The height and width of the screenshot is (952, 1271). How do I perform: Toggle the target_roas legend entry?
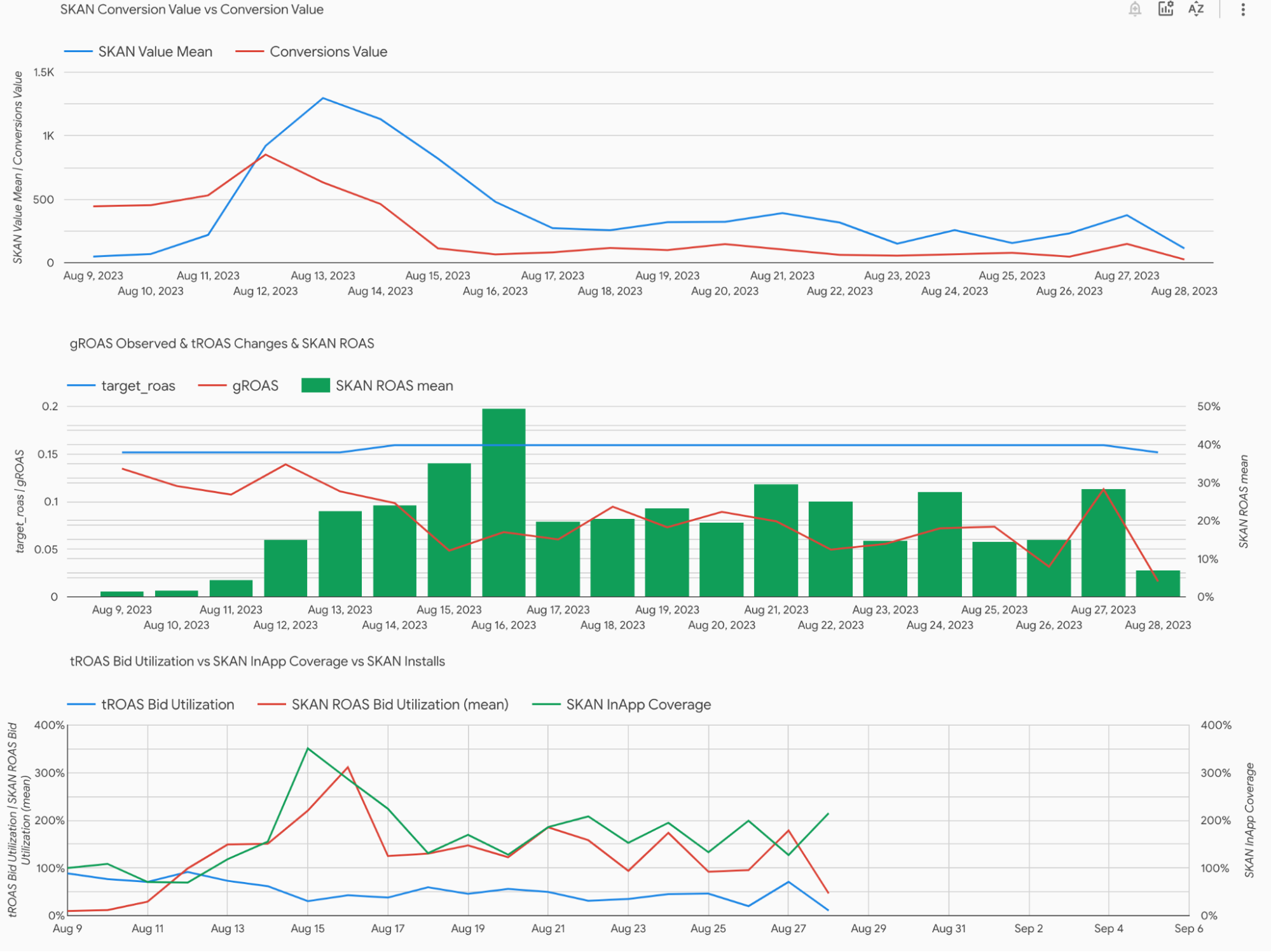[138, 385]
